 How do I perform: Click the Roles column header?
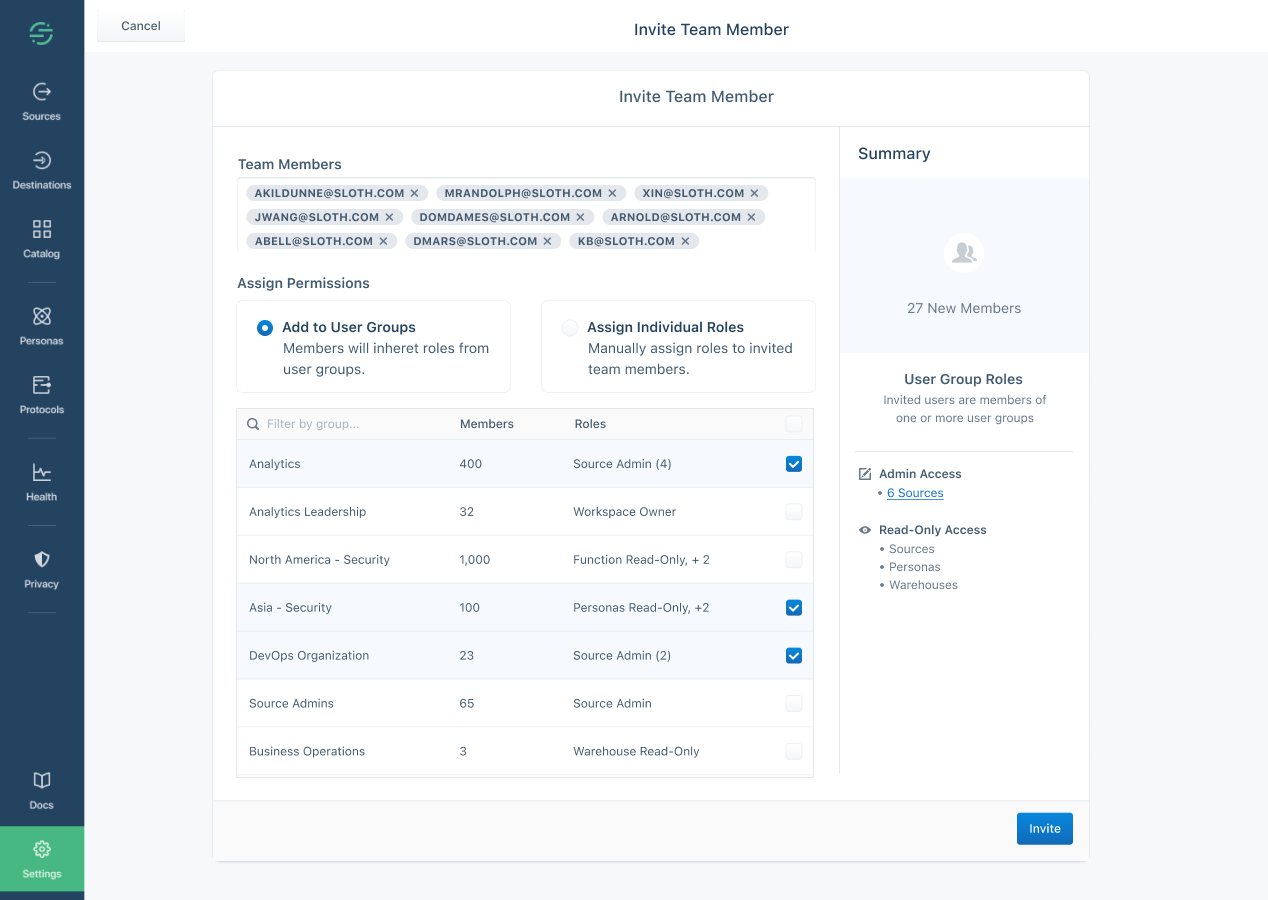[x=590, y=424]
